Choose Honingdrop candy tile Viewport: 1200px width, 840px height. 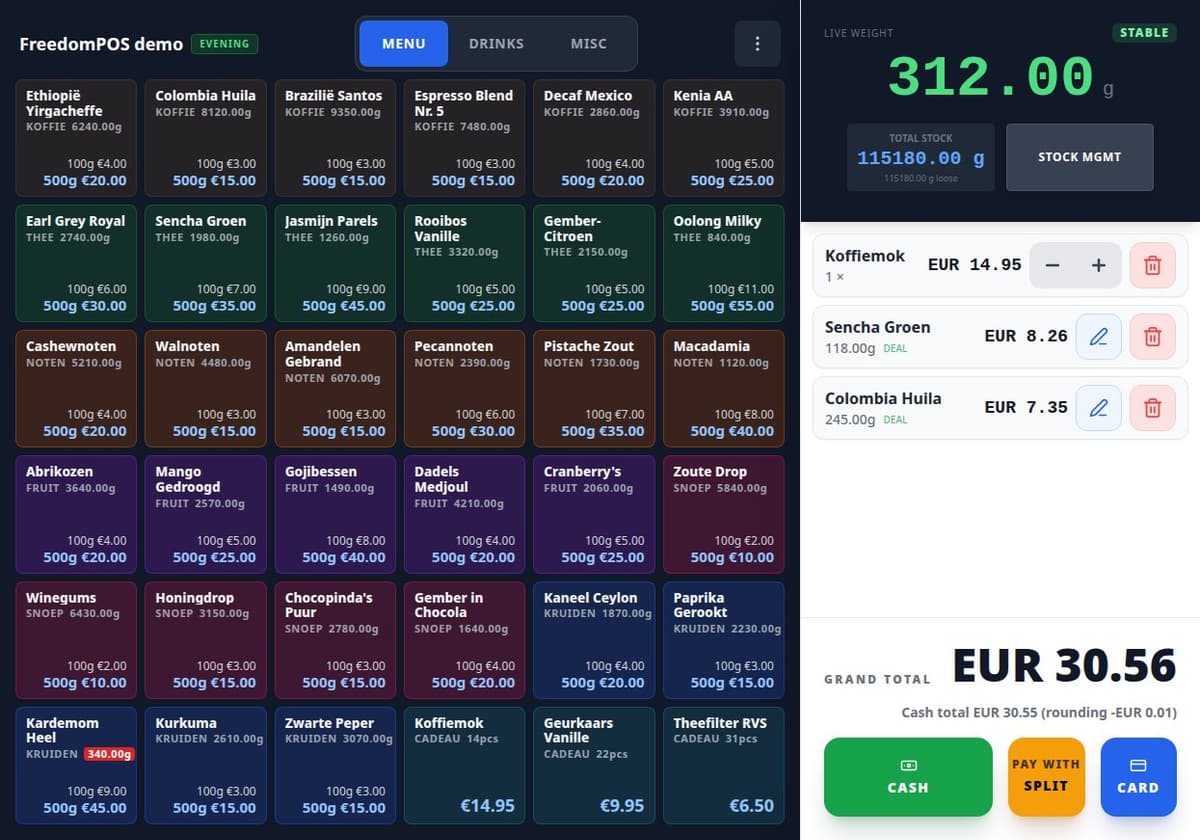(x=206, y=640)
